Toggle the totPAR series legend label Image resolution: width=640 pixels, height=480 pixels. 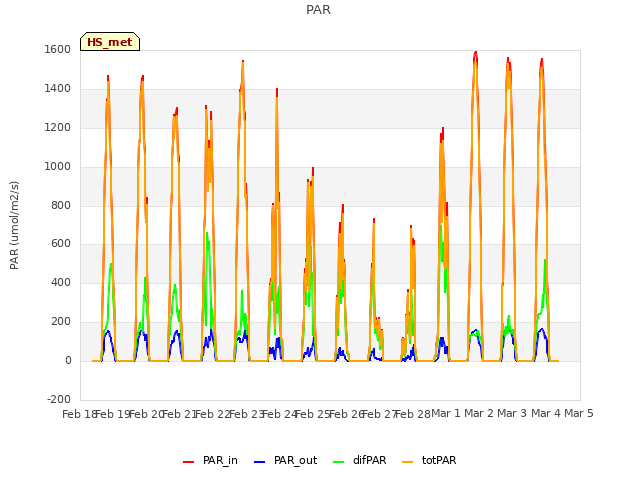(439, 460)
